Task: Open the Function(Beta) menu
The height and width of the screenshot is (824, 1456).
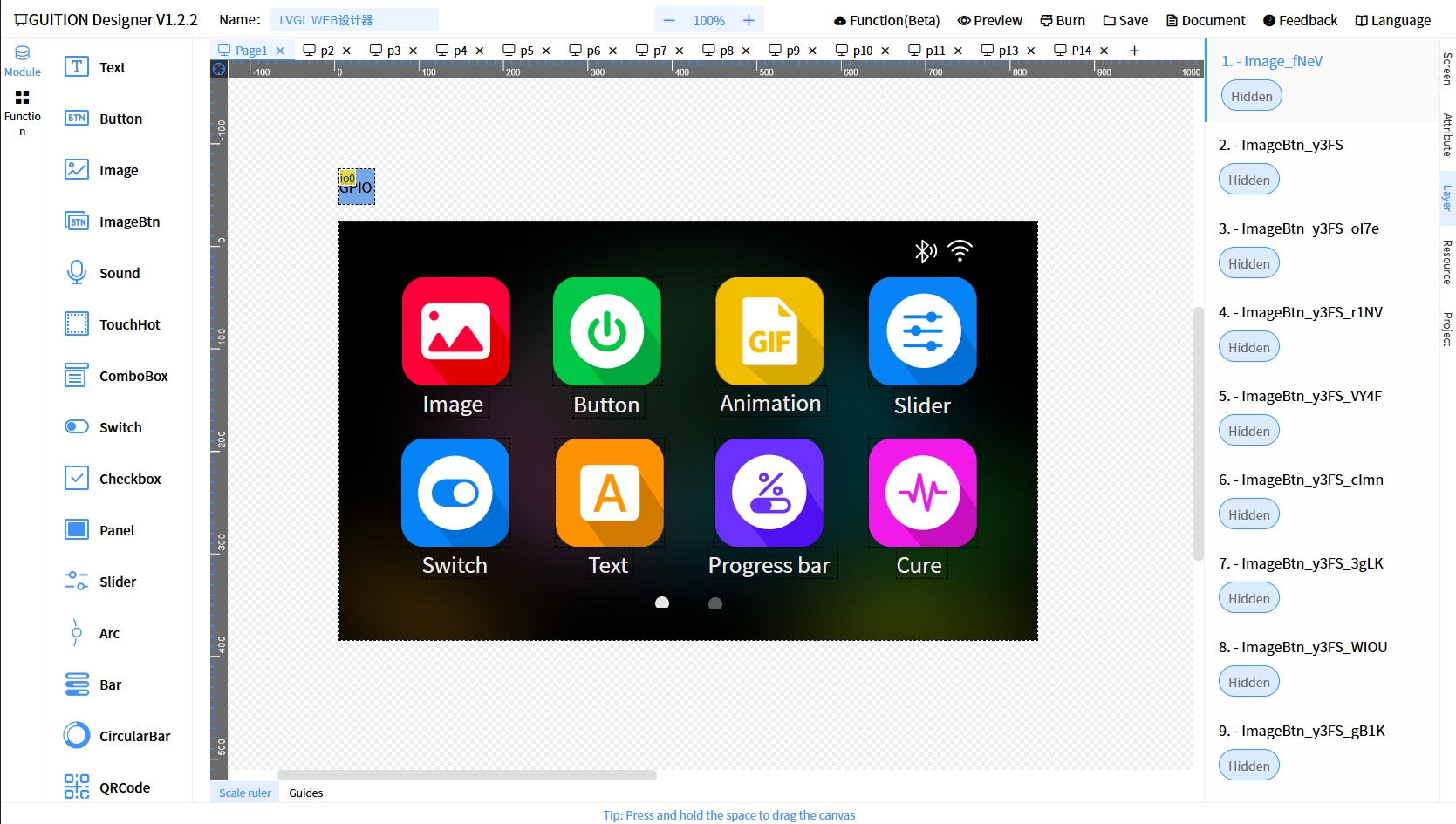Action: point(886,20)
